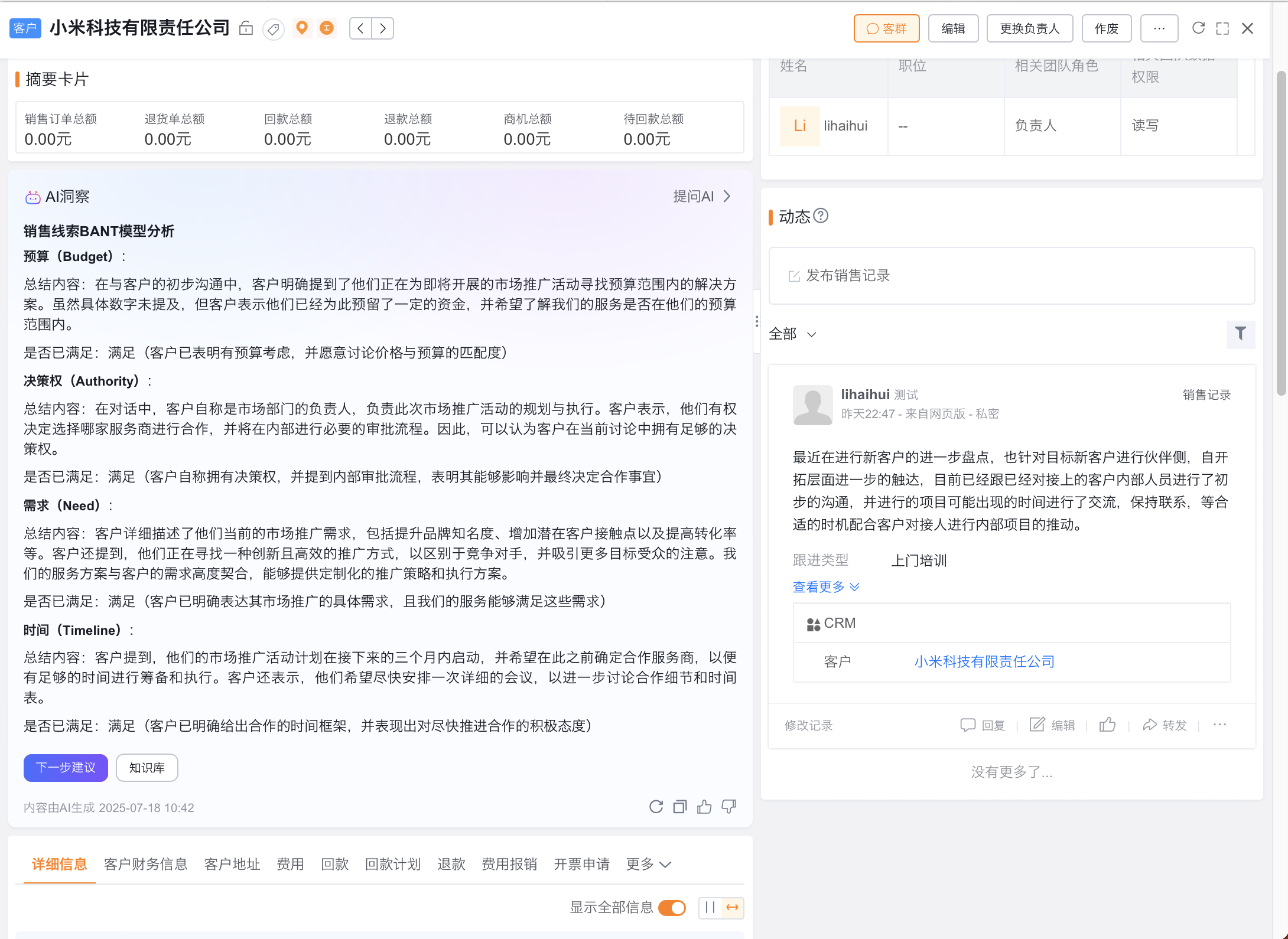
Task: Switch to 回款 tab
Action: (x=334, y=865)
